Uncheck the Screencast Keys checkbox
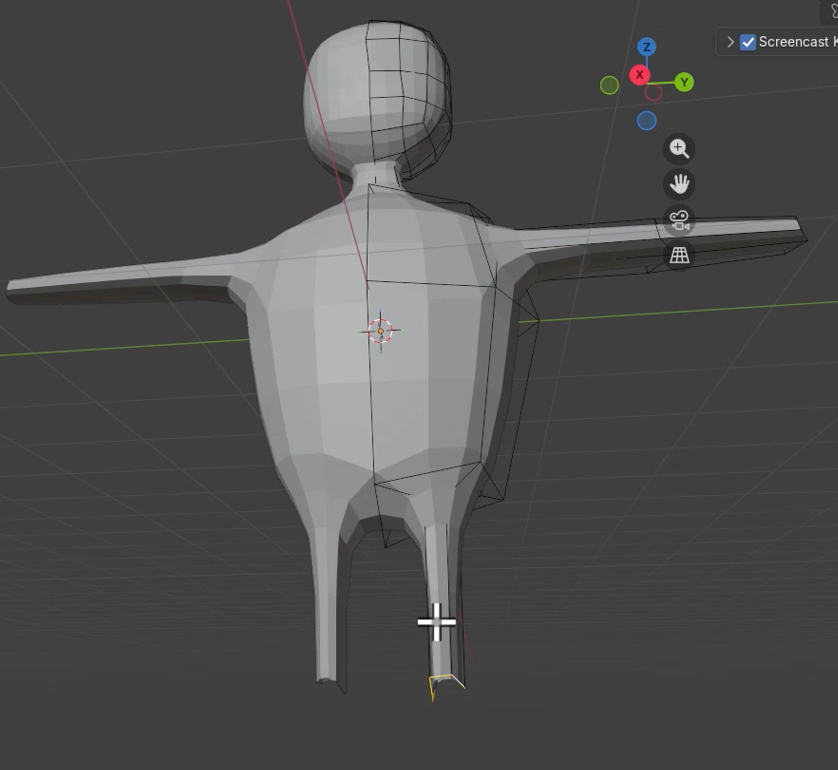The width and height of the screenshot is (838, 770). 748,42
